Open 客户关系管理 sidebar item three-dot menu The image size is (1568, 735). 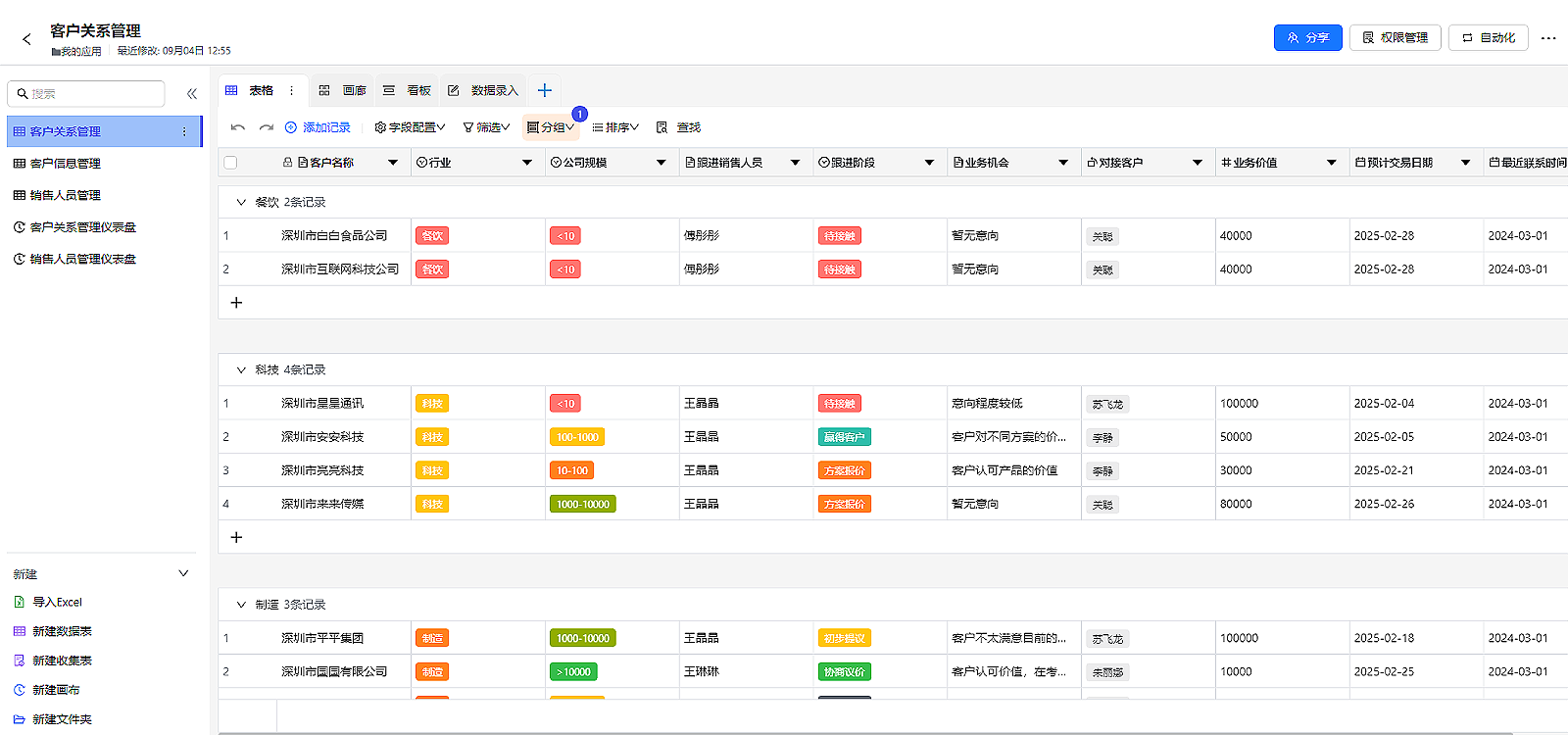click(x=184, y=131)
